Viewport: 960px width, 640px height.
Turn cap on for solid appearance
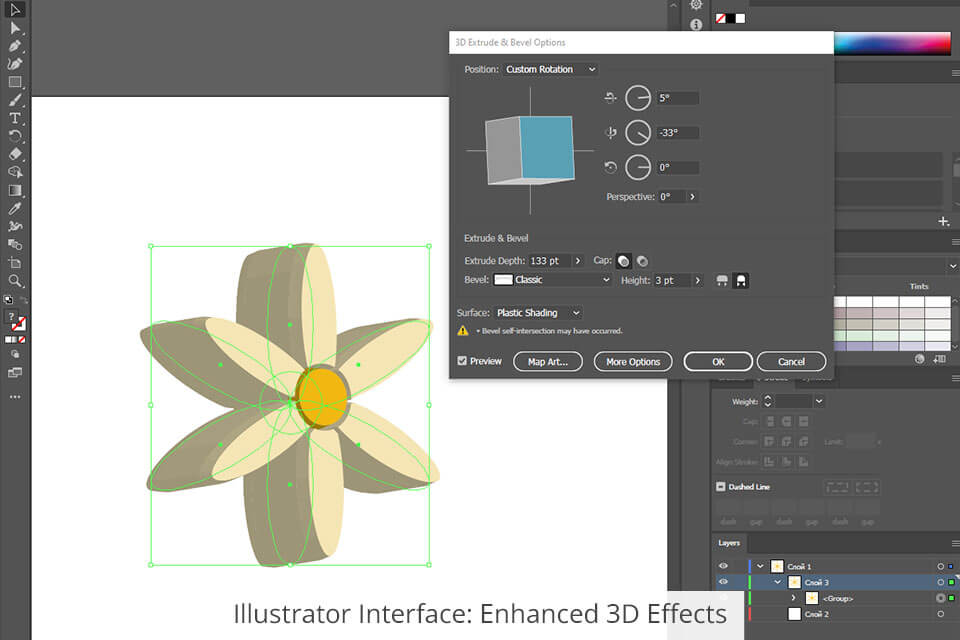[x=623, y=262]
